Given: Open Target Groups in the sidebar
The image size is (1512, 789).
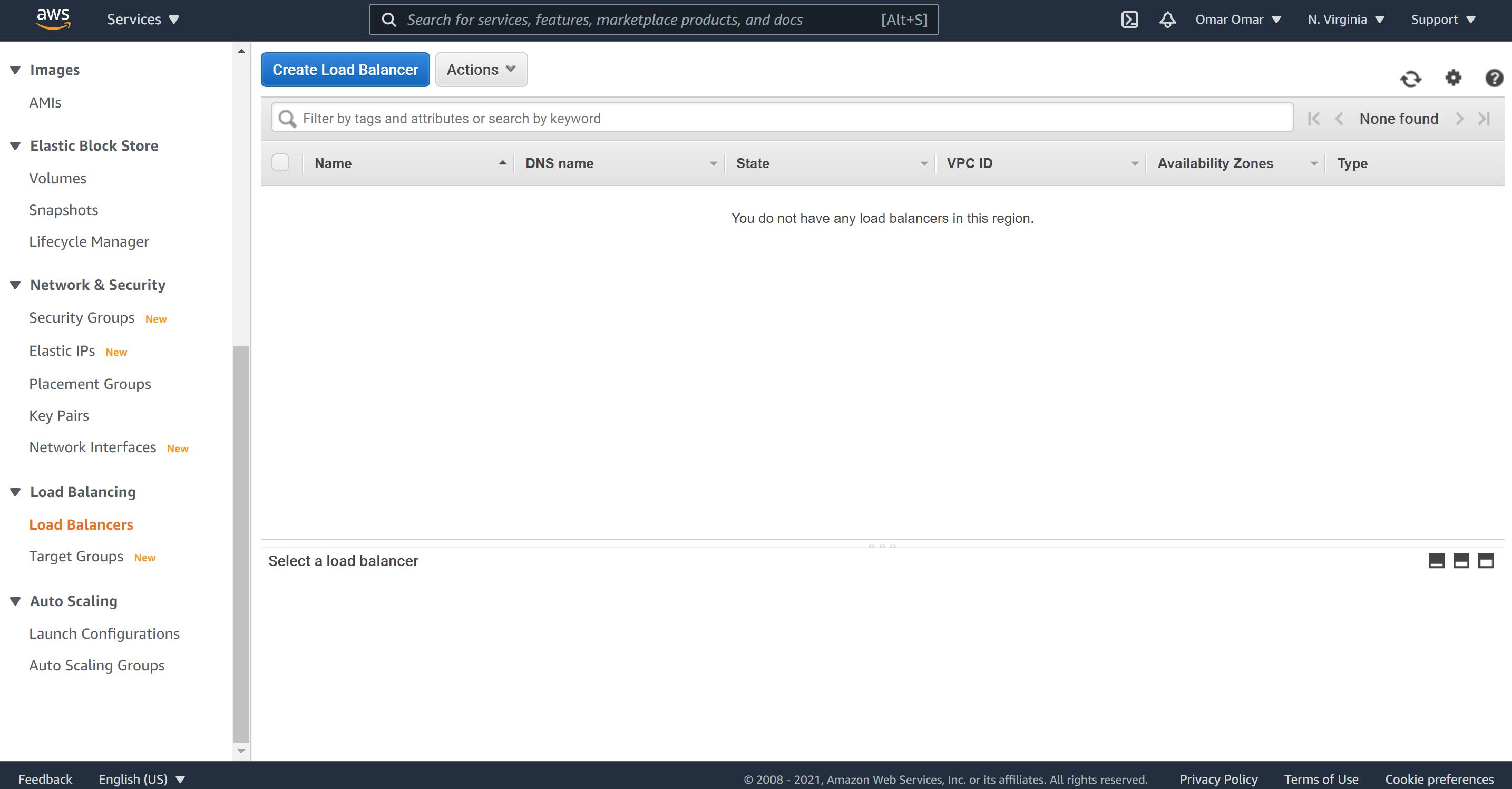Looking at the screenshot, I should click(x=76, y=556).
